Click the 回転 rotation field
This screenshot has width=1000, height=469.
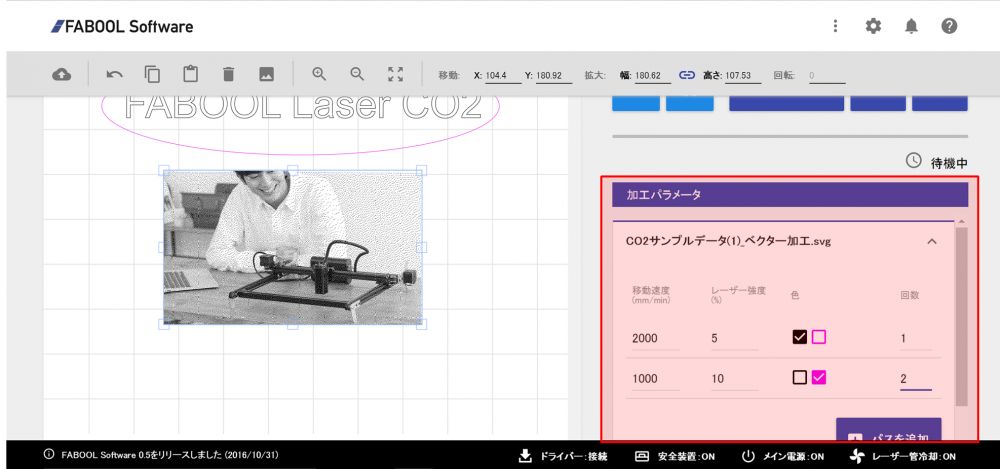coord(826,75)
